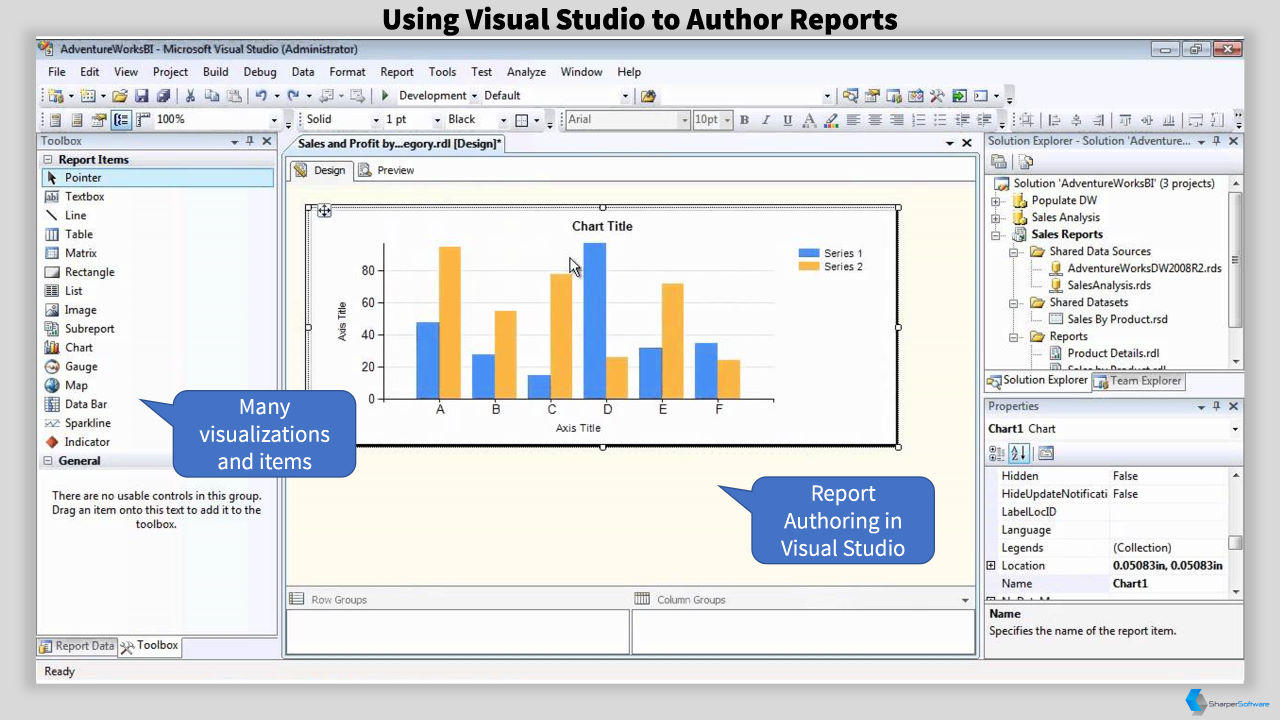
Task: Toggle the bulleted list format
Action: click(940, 120)
